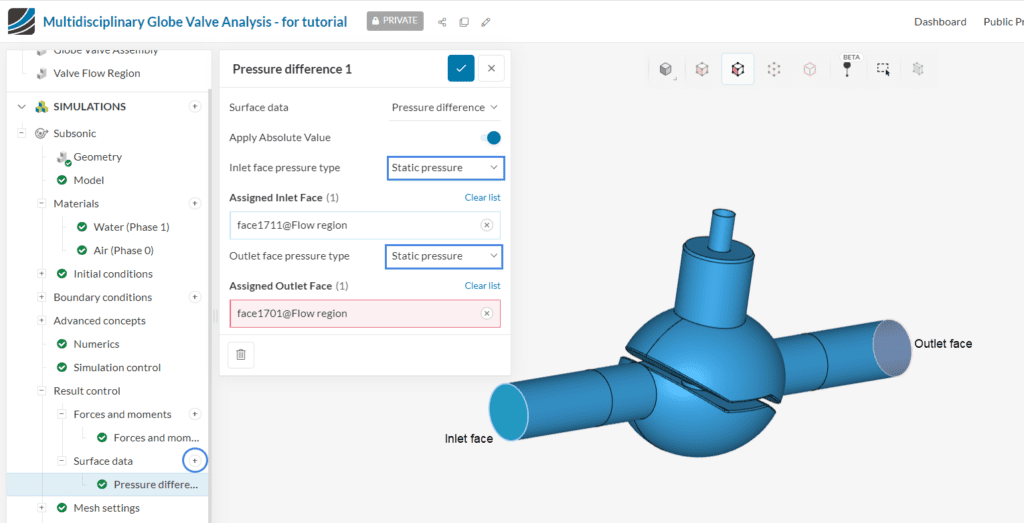Add Forces and moments item with plus
The image size is (1024, 523).
(195, 414)
